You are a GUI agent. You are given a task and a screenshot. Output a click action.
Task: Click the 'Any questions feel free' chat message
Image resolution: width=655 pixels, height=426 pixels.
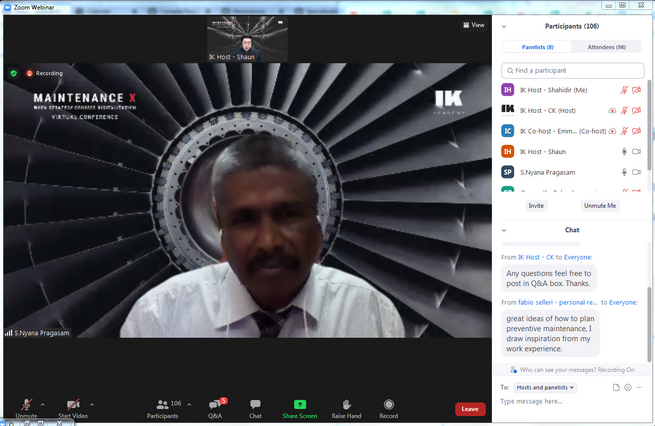pos(549,278)
